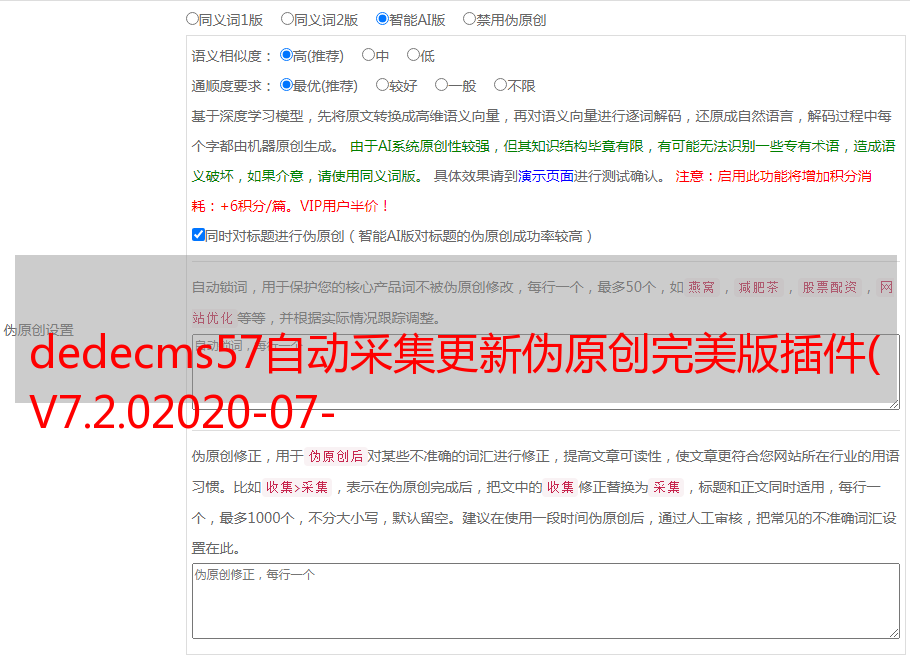
Task: Set 通顺度要求 to 一般
Action: tap(442, 85)
